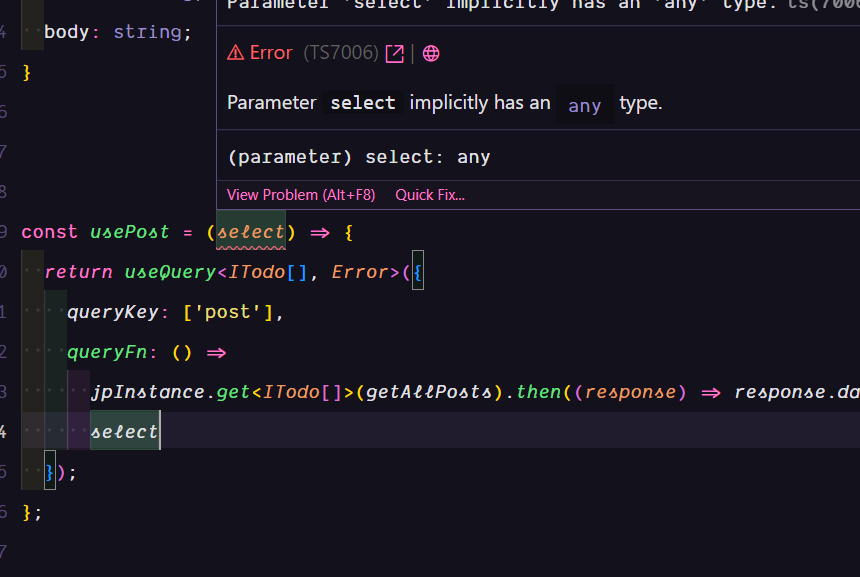Click the underlined select parameter in usePost
The width and height of the screenshot is (860, 577).
(x=251, y=232)
